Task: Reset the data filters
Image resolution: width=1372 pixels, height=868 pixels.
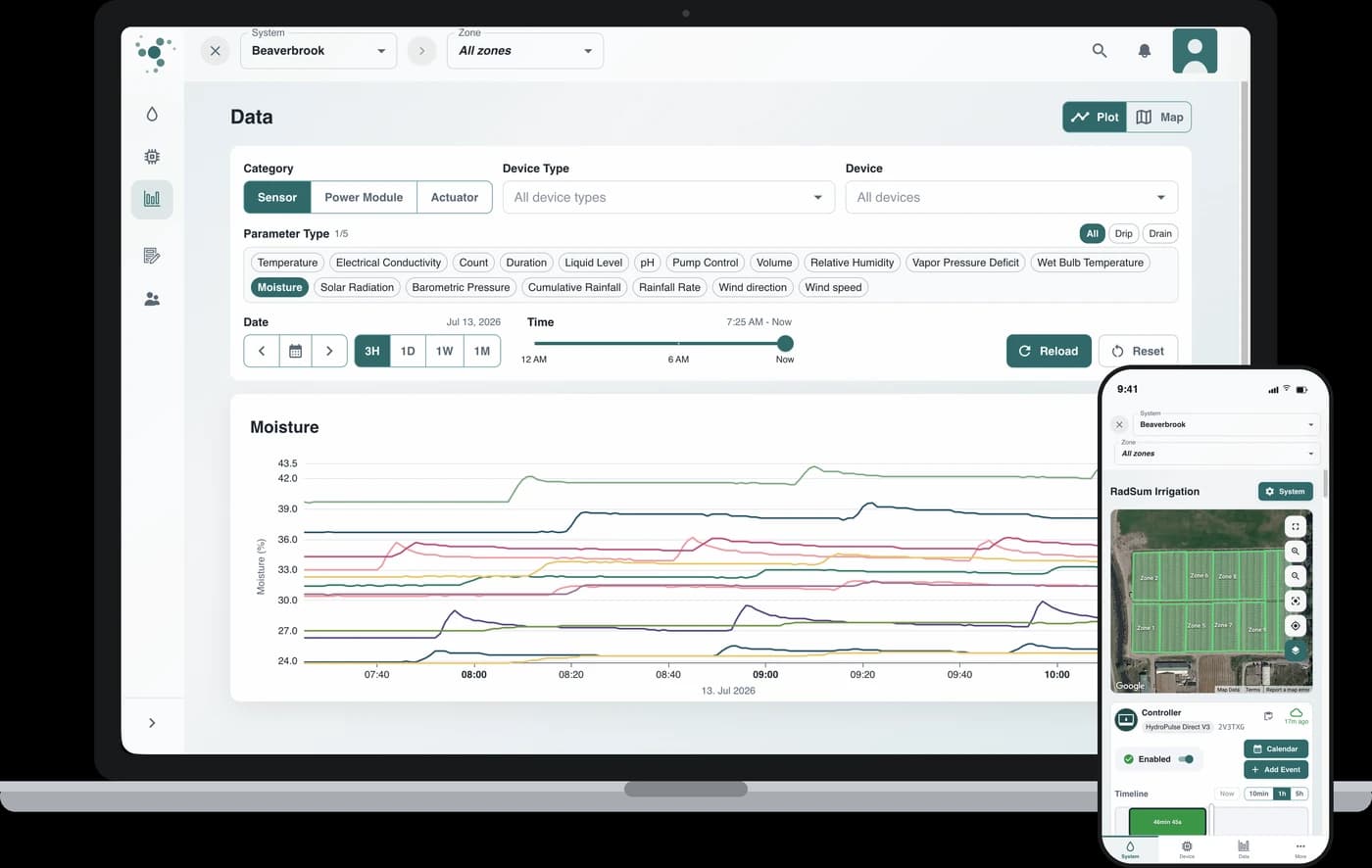Action: point(1138,351)
